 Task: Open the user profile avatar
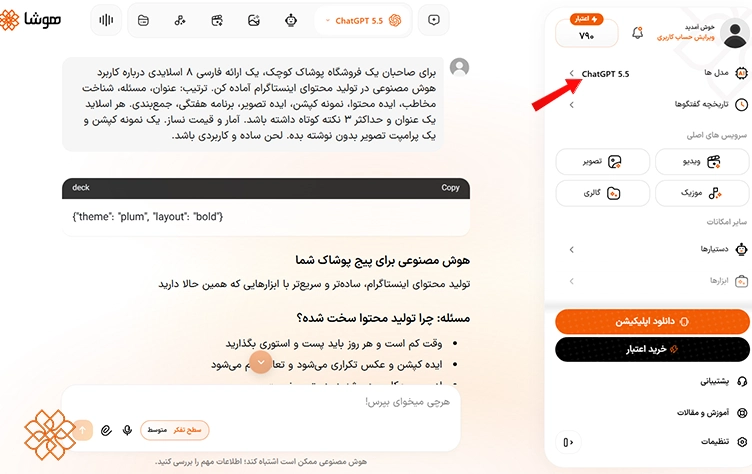pyautogui.click(x=735, y=33)
